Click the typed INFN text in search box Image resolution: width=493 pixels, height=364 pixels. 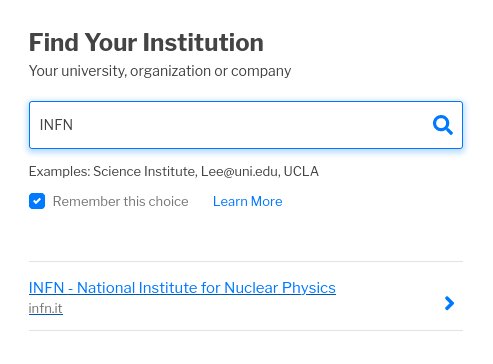(56, 125)
